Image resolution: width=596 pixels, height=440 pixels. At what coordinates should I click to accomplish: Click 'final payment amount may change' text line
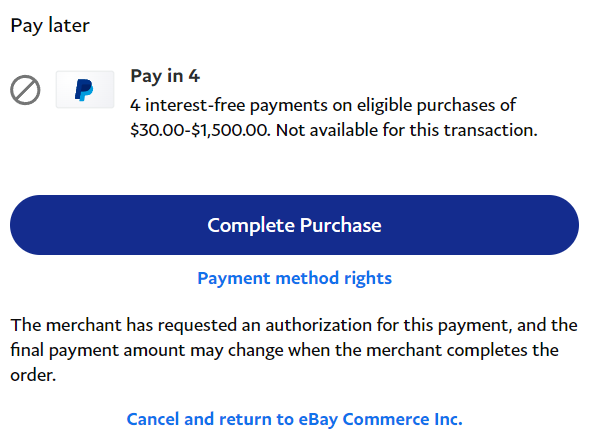point(147,350)
